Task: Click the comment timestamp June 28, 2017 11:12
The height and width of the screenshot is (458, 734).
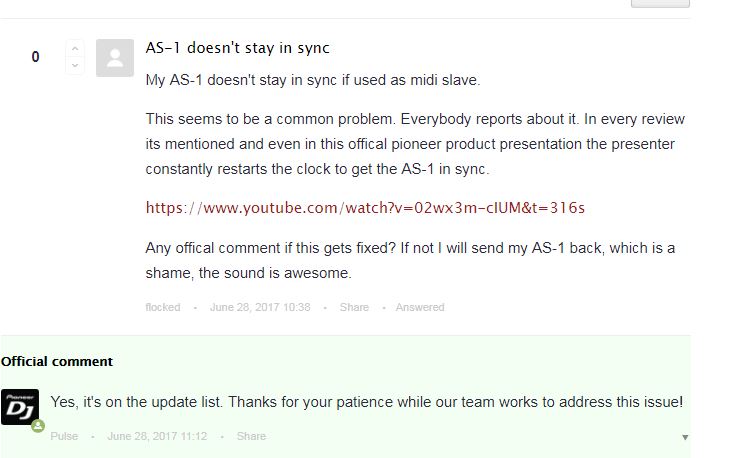Action: point(157,436)
